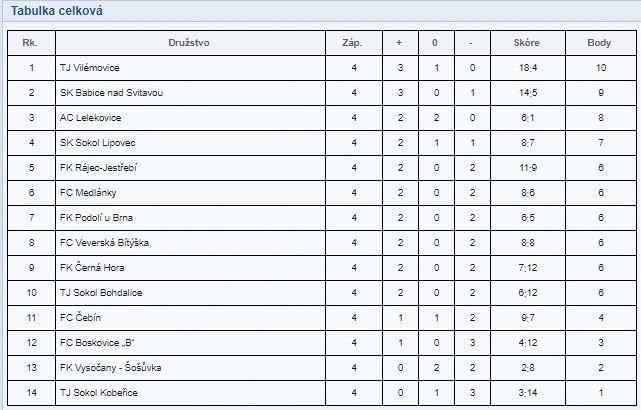
Task: Select the Družstvo column header
Action: point(189,43)
